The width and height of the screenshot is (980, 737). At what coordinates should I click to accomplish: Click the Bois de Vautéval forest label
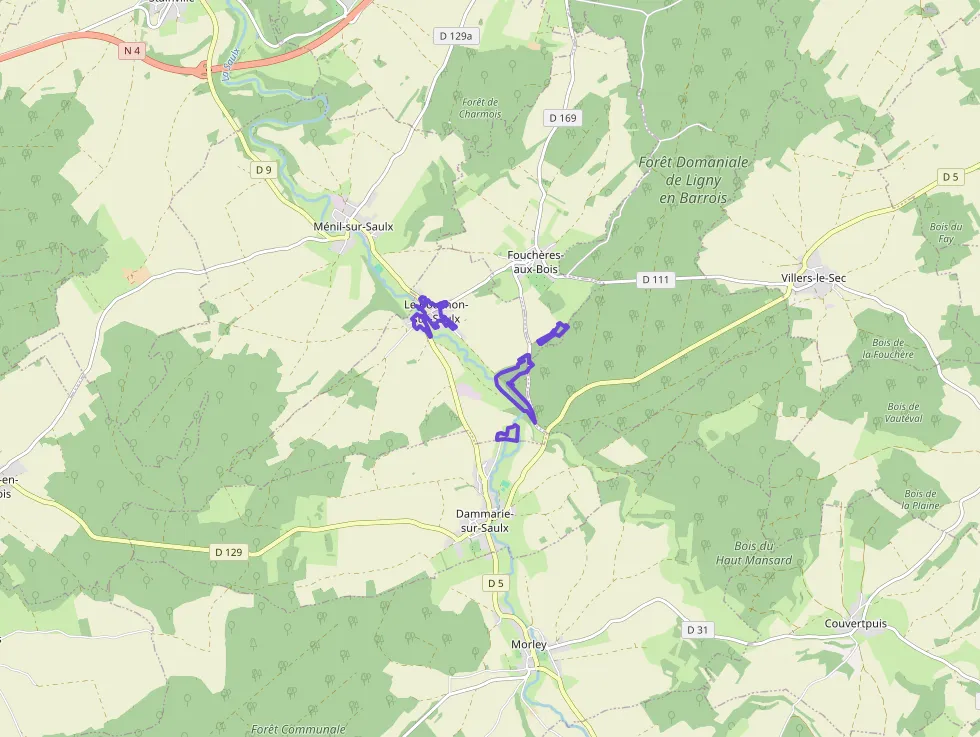[903, 413]
